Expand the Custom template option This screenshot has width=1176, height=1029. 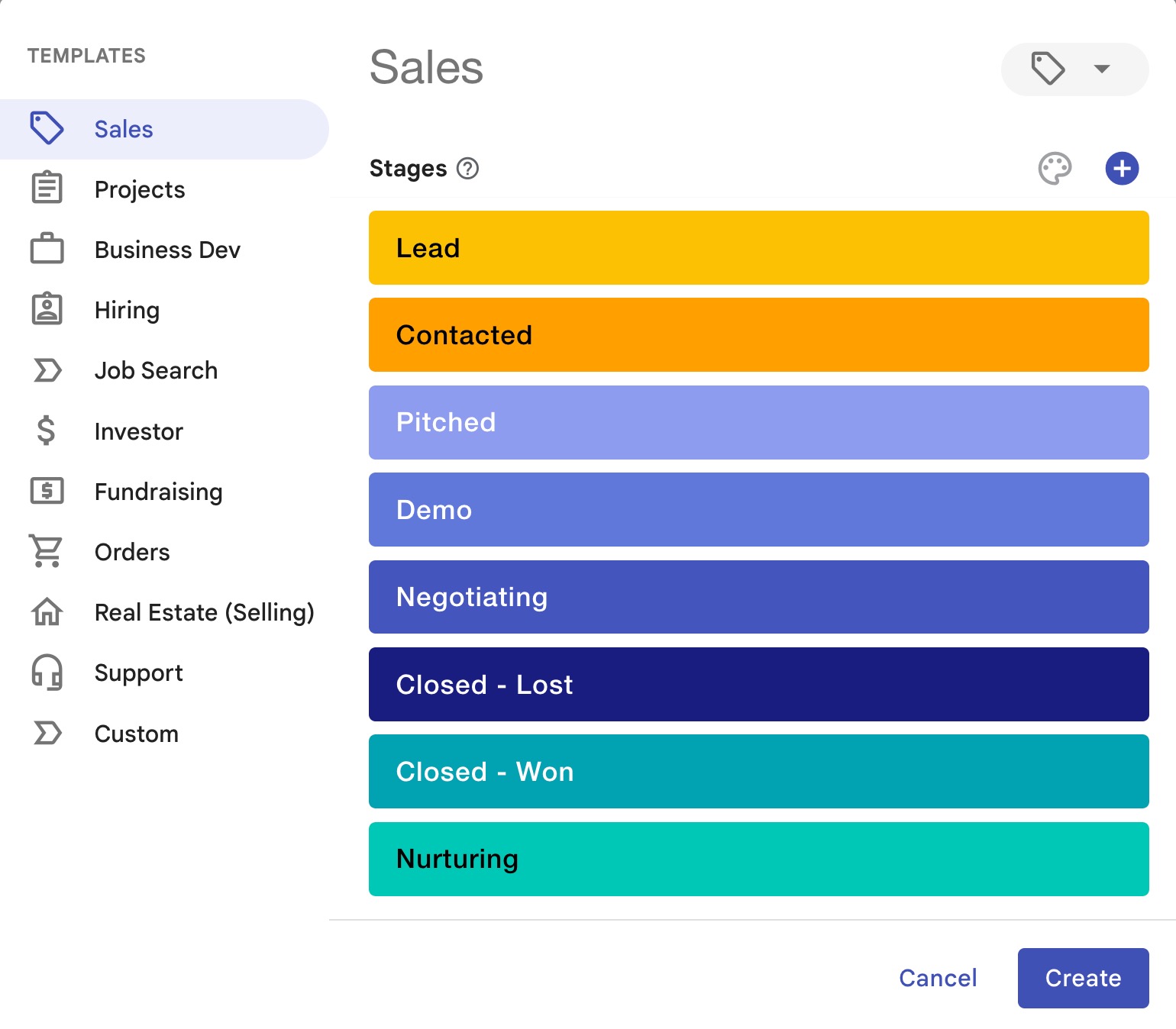(x=136, y=733)
